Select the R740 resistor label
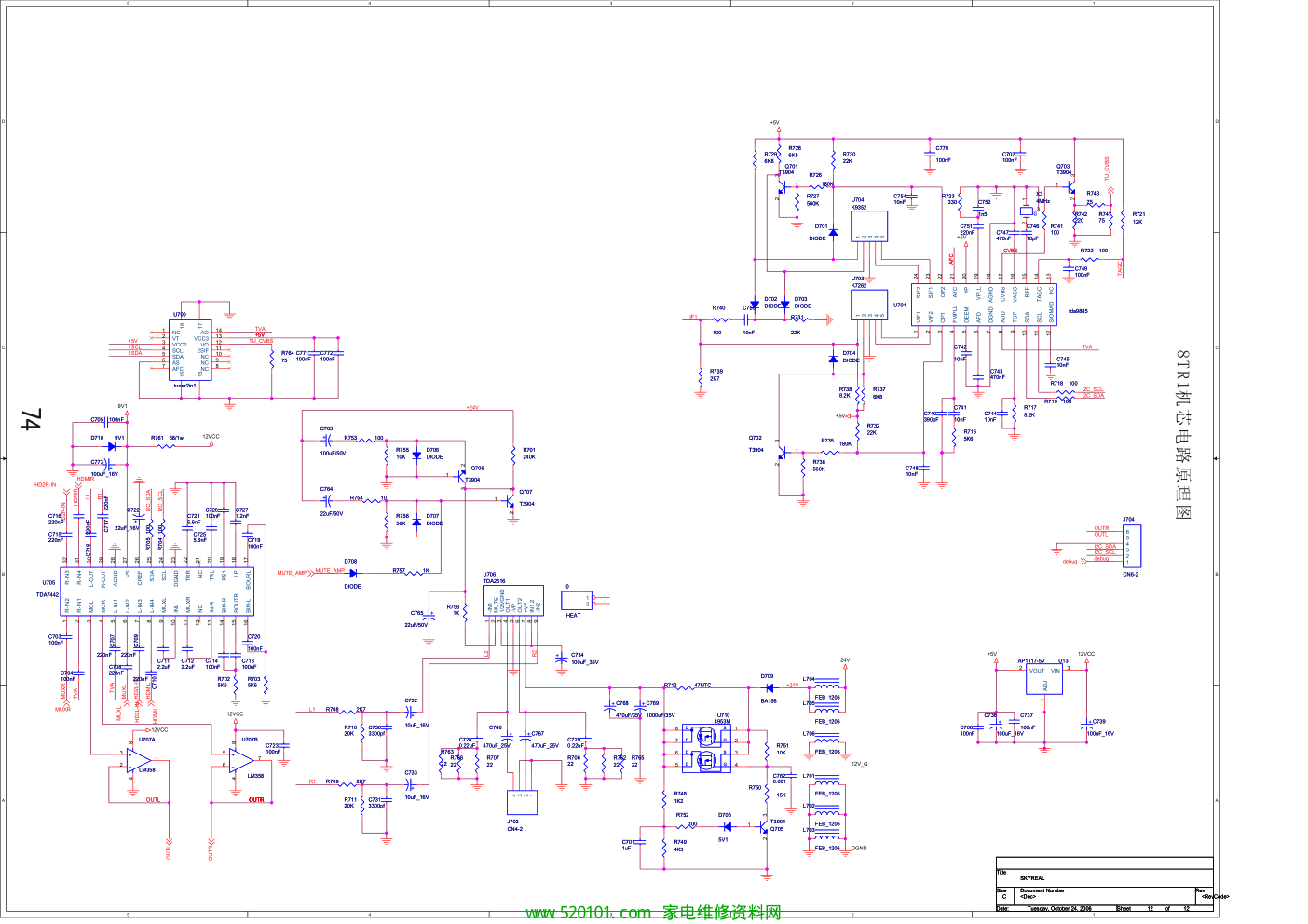The height and width of the screenshot is (924, 1308). 718,308
